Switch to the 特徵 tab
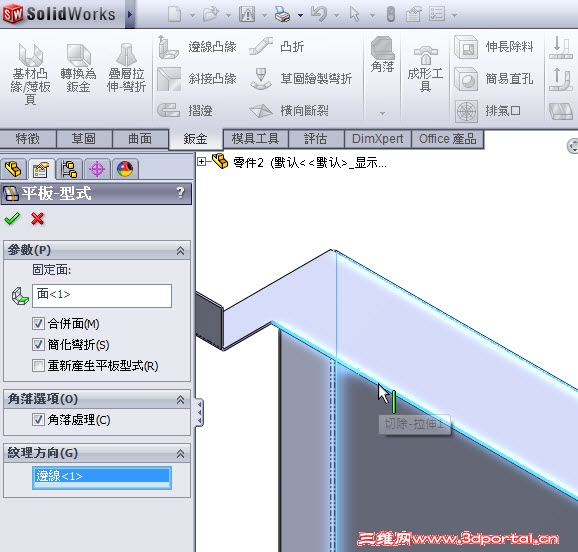 pos(28,139)
